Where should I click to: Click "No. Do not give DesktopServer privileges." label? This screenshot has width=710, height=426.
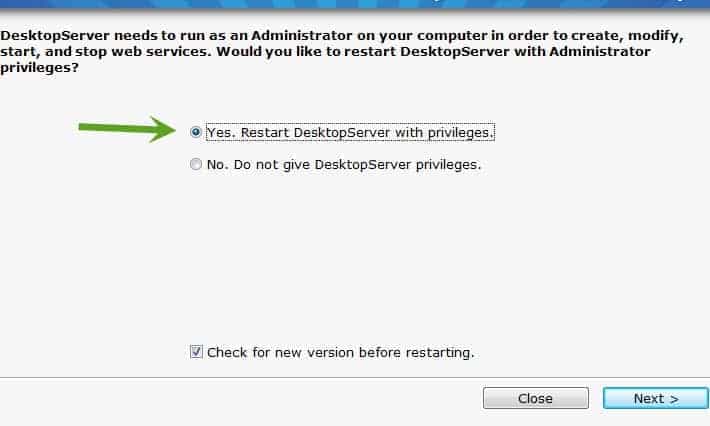coord(344,164)
